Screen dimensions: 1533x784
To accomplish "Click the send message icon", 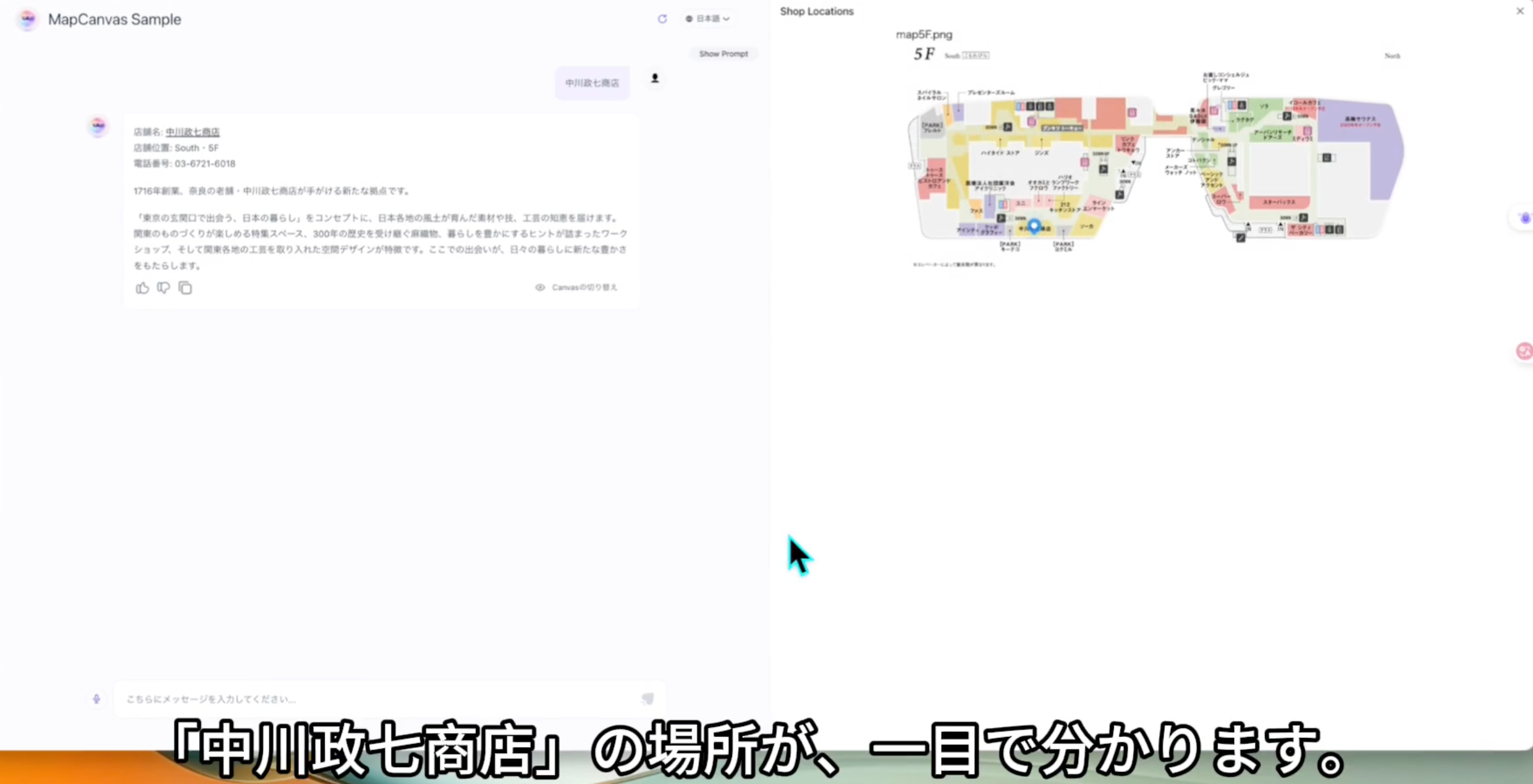I will coord(648,699).
